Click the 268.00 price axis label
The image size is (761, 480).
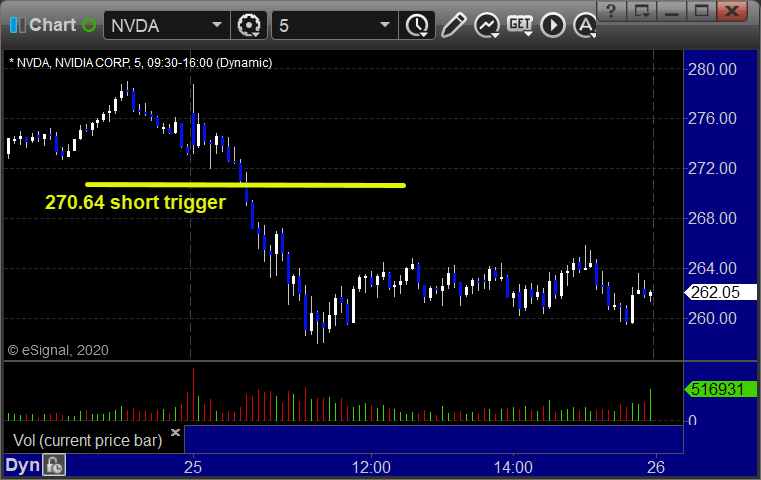[712, 218]
